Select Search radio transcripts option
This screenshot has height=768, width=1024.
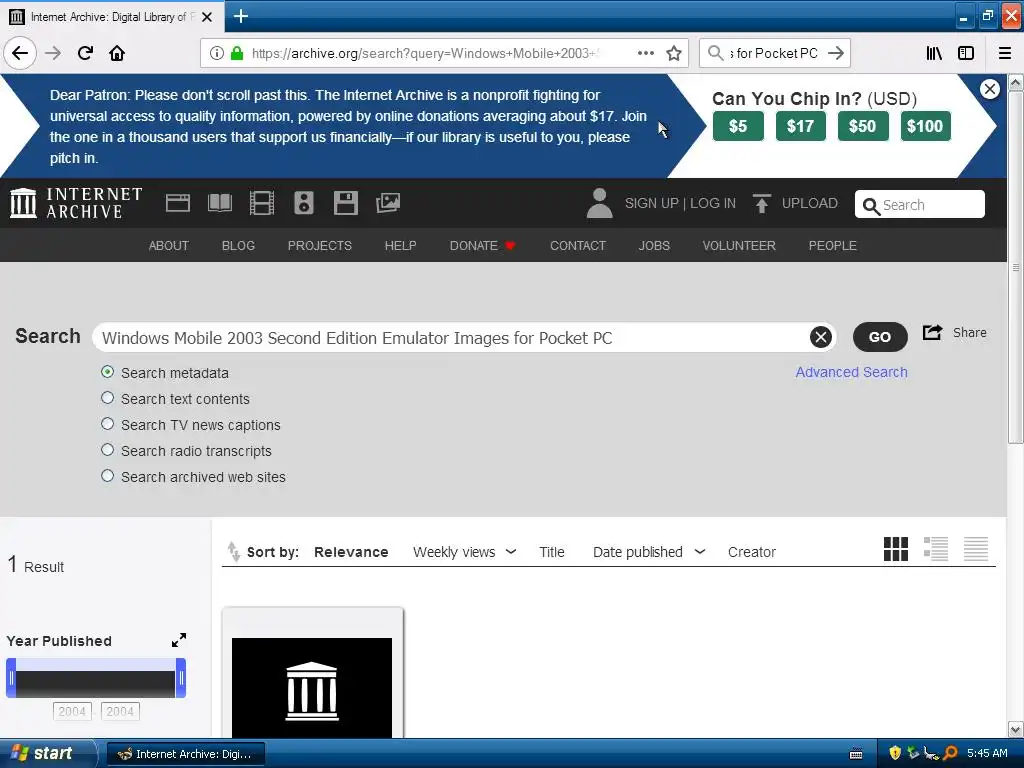[108, 450]
